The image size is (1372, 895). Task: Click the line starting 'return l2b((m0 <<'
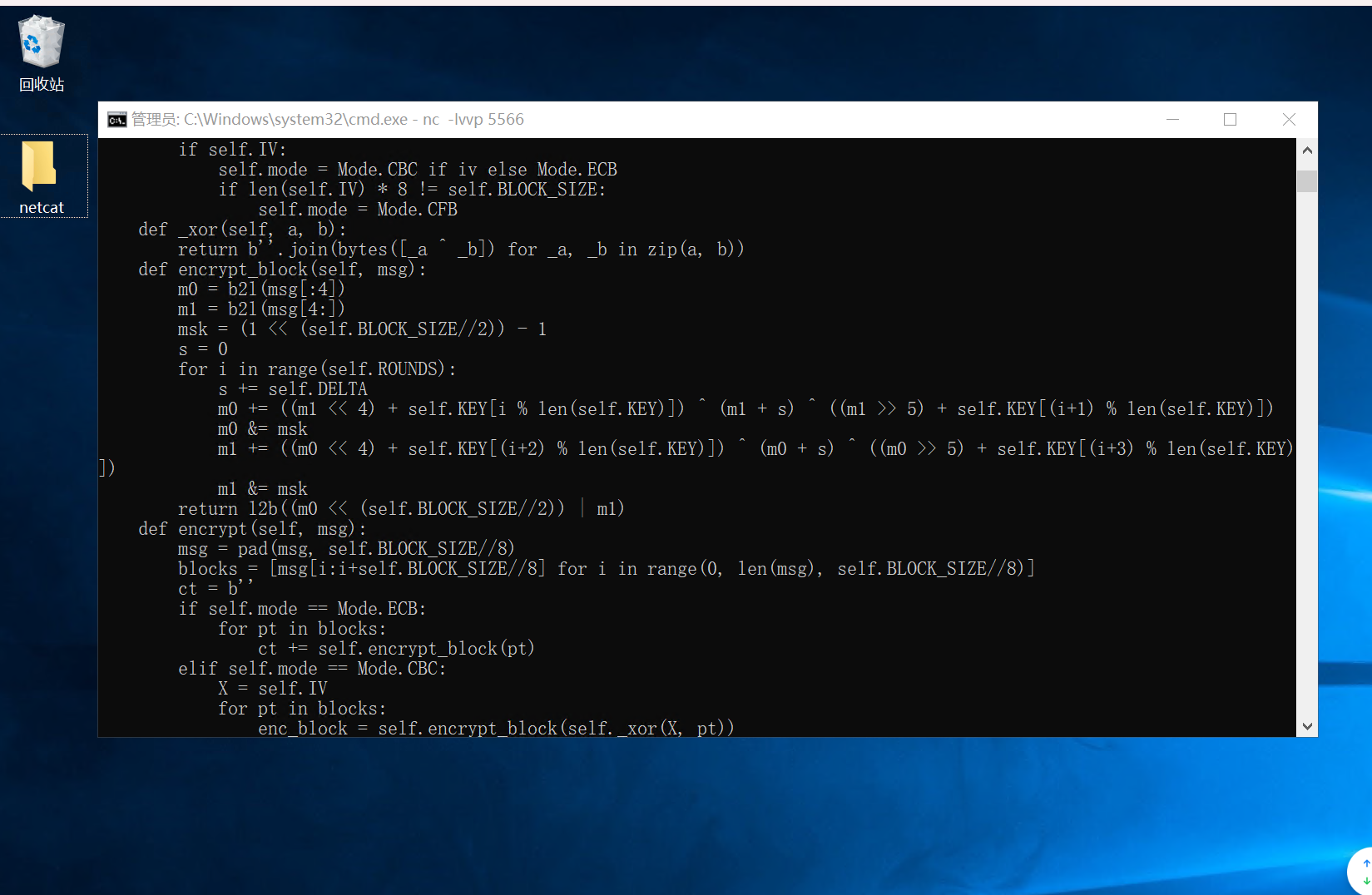pos(401,509)
